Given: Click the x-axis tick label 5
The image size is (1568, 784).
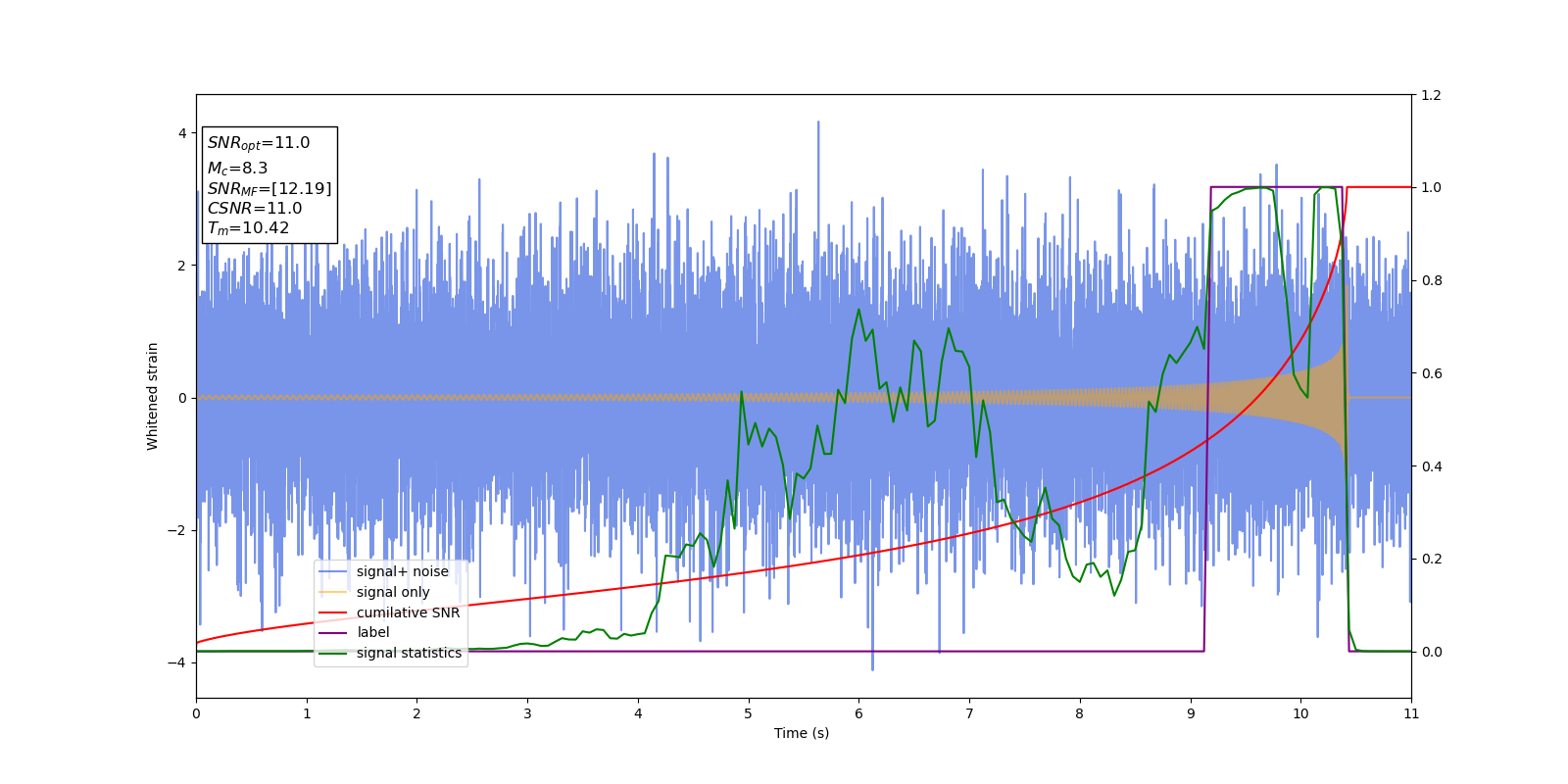Looking at the screenshot, I should click(749, 714).
